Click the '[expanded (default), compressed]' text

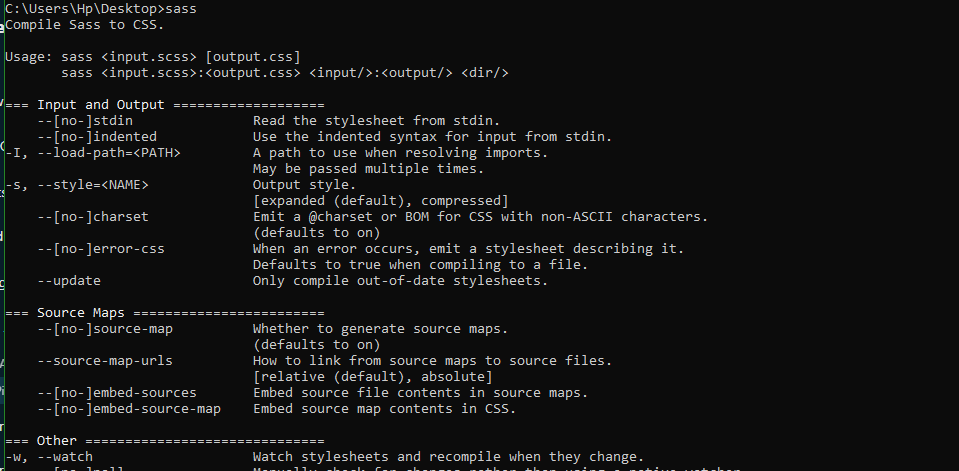(380, 201)
